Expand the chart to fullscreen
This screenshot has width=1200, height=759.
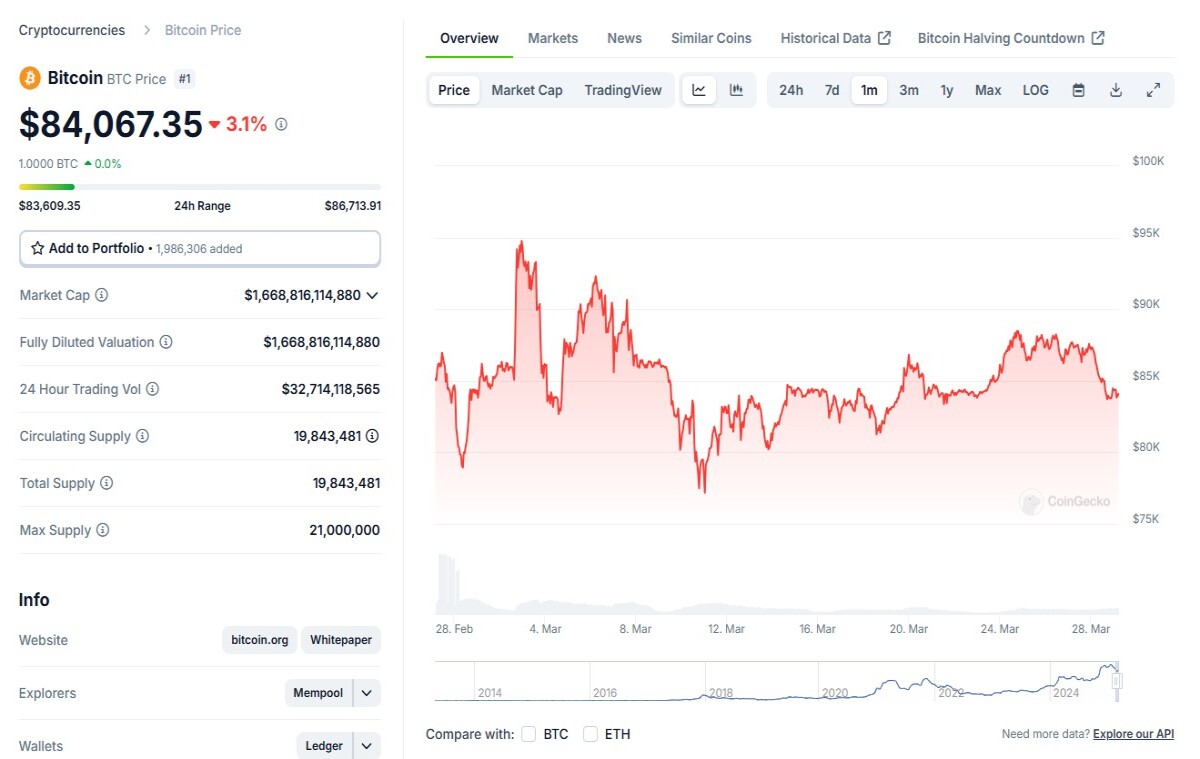[1153, 90]
